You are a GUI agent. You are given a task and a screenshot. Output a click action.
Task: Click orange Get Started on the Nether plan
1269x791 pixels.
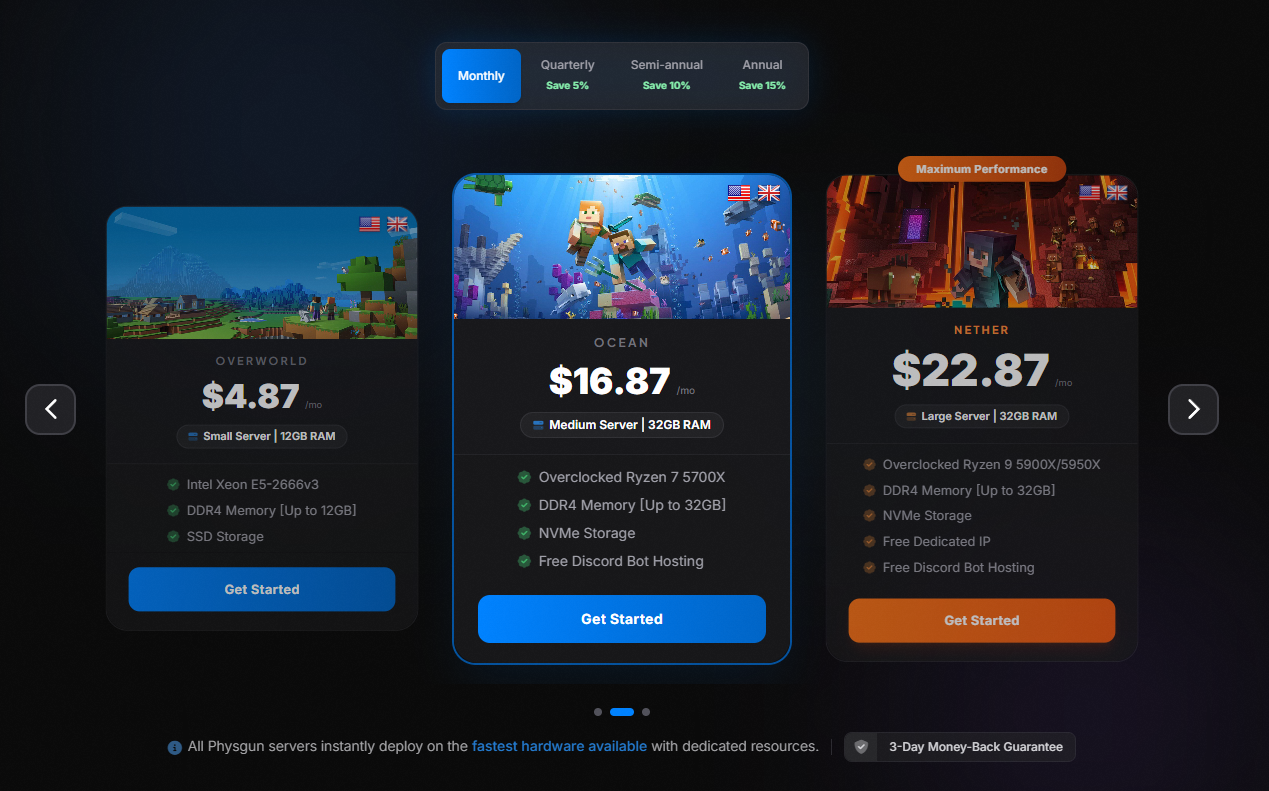click(x=982, y=620)
